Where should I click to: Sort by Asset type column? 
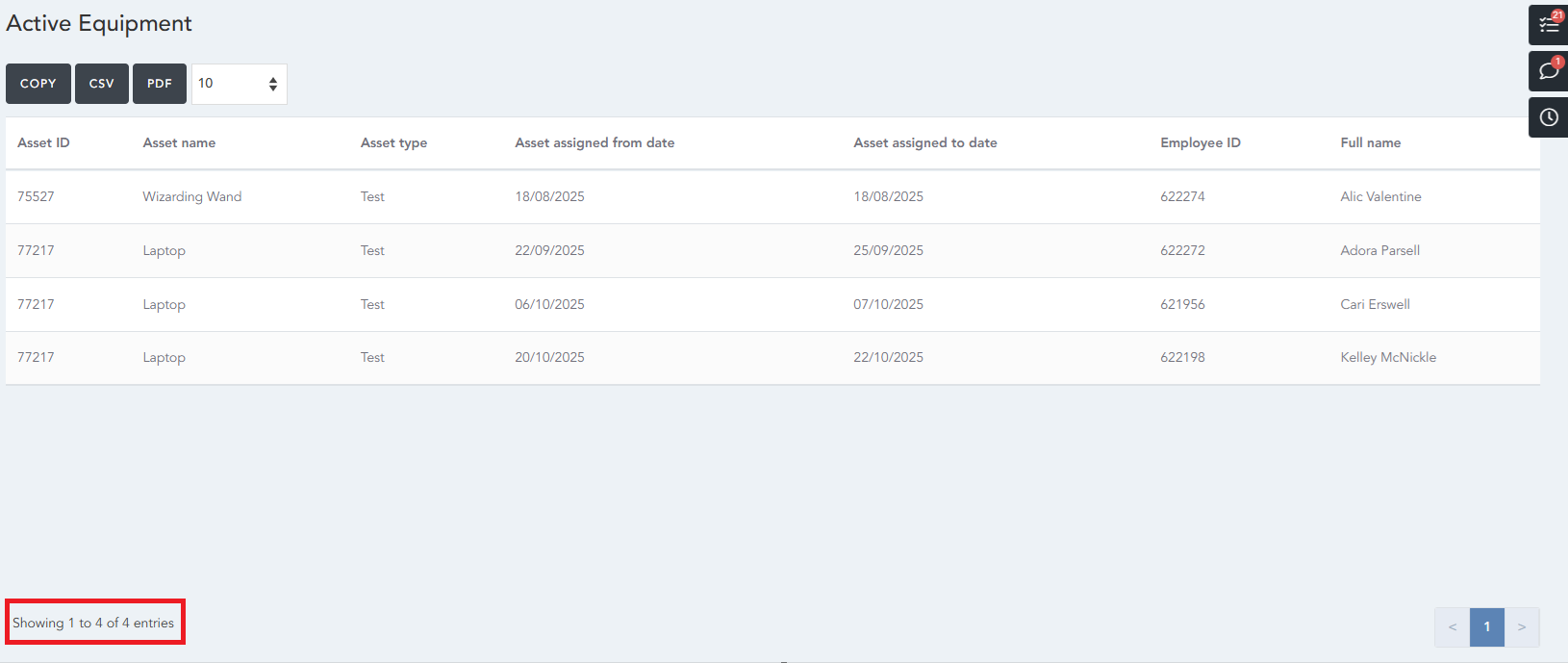click(393, 142)
